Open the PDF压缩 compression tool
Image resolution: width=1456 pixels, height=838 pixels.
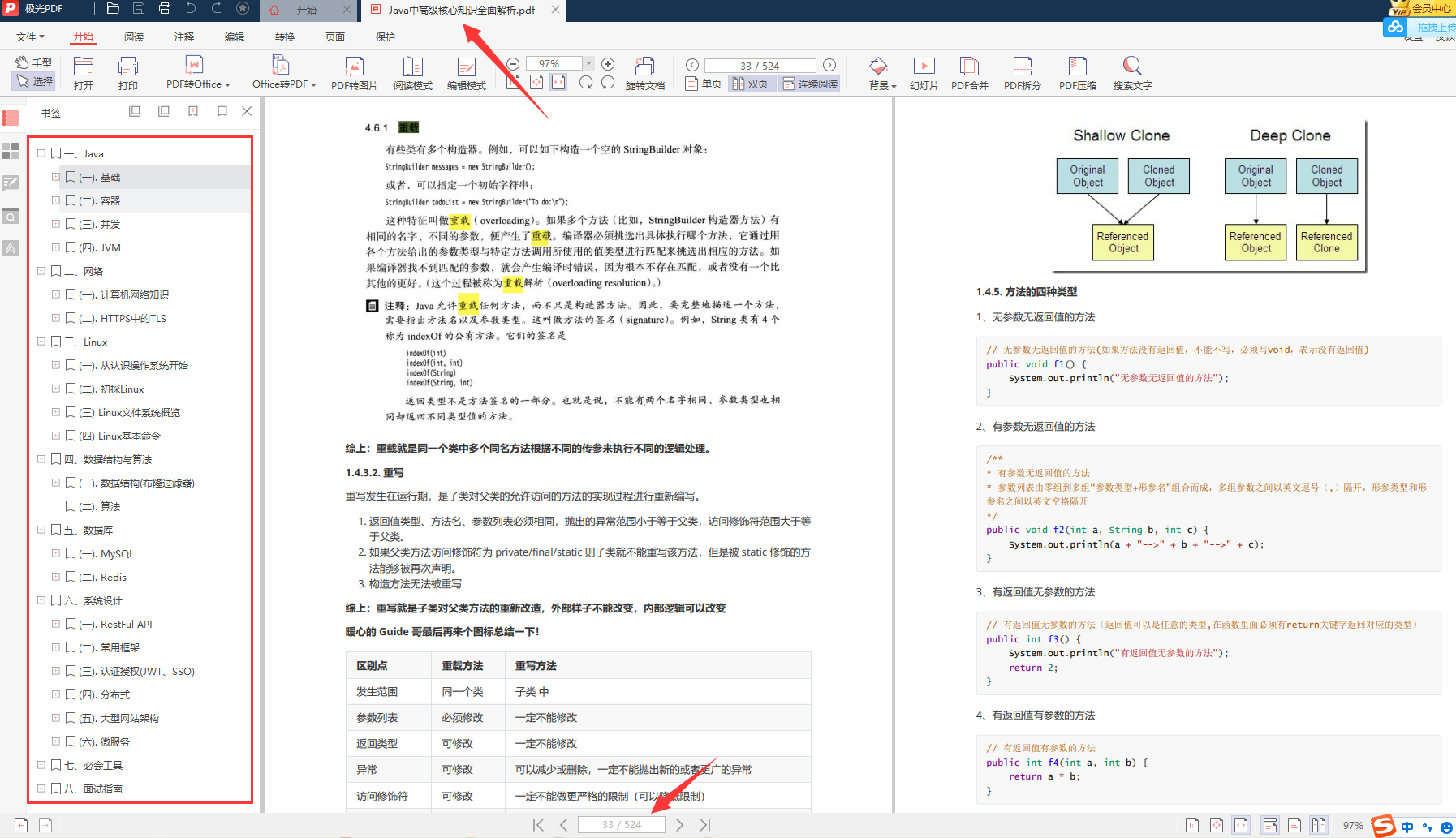click(1077, 73)
